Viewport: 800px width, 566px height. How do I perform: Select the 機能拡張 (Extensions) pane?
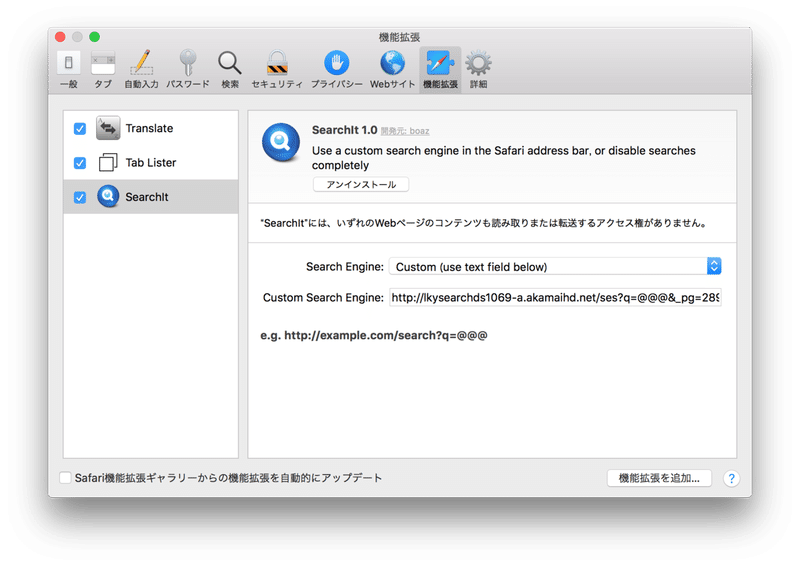pyautogui.click(x=440, y=69)
